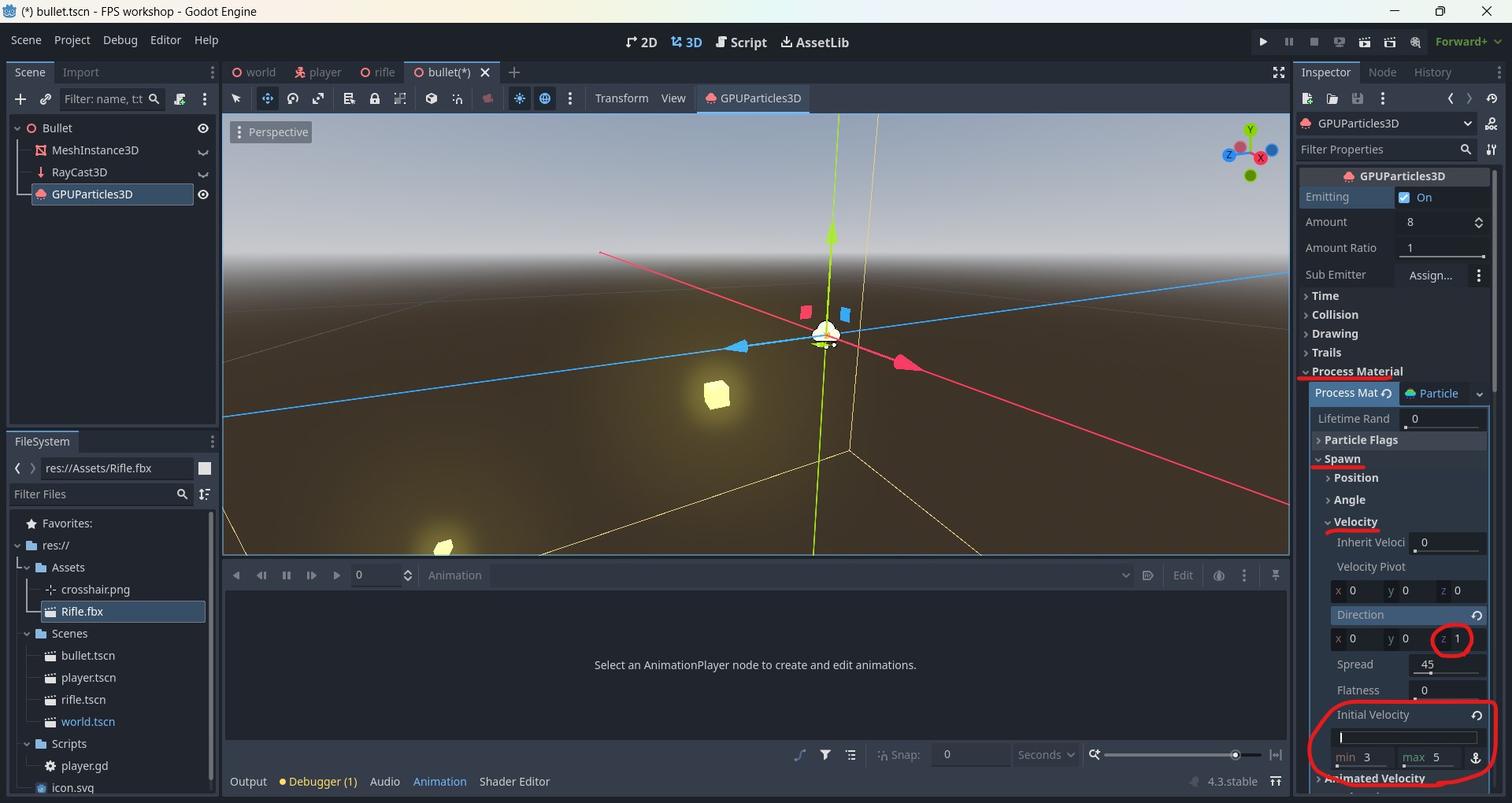Image resolution: width=1512 pixels, height=803 pixels.
Task: Expand the Trails property group
Action: [1326, 353]
